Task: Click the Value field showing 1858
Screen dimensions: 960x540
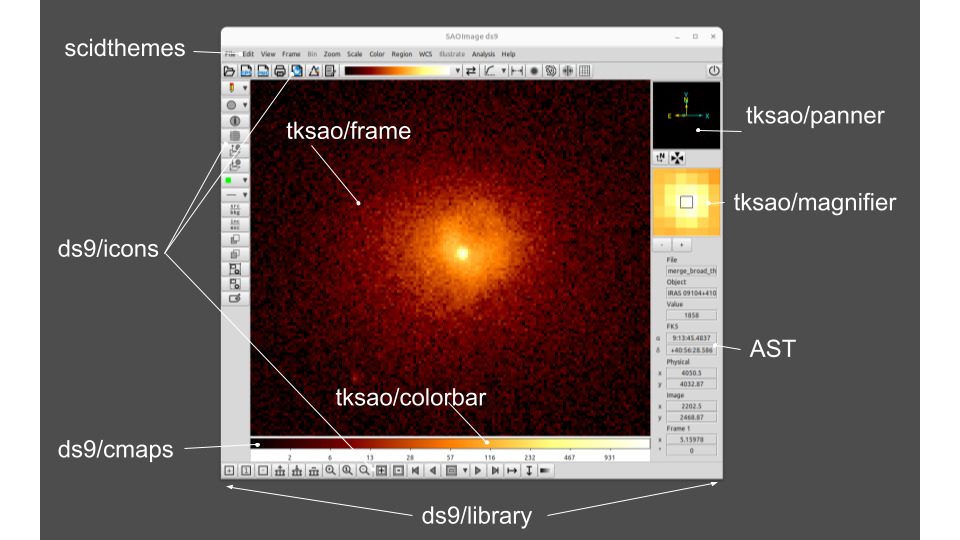Action: click(x=691, y=315)
